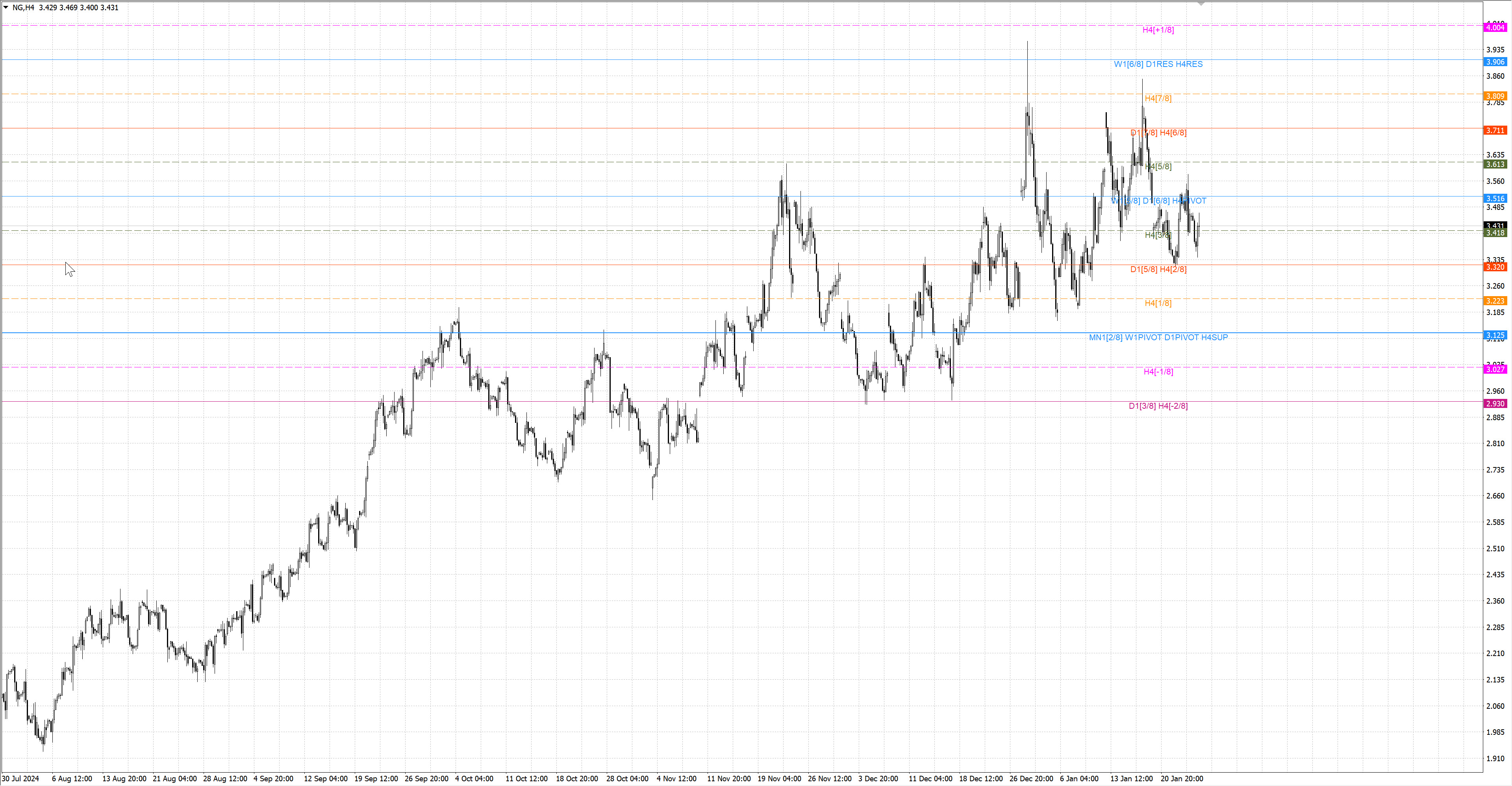Click the blue 3.906 price tag
The image size is (1512, 786).
1495,62
